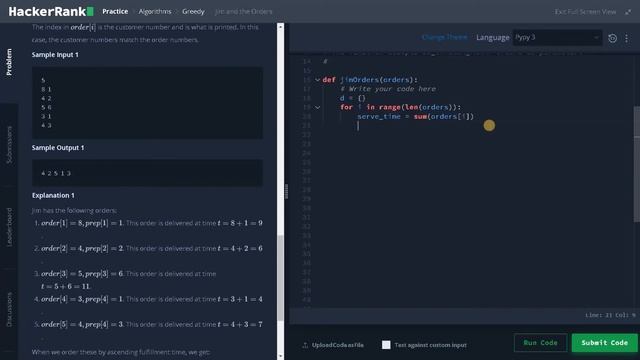Click the upload icon beside Upload Code

click(x=305, y=345)
